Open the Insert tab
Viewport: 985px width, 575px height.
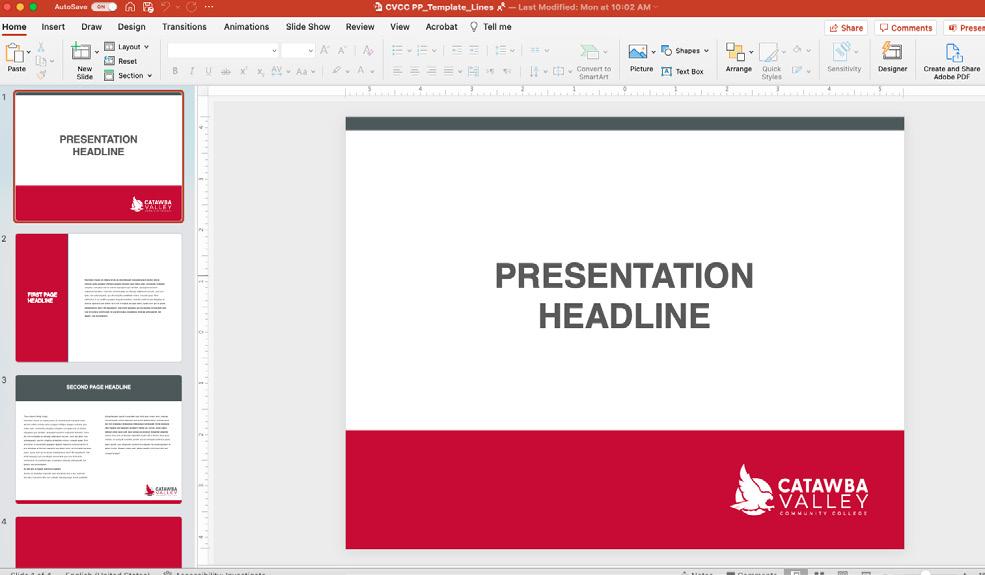(53, 27)
